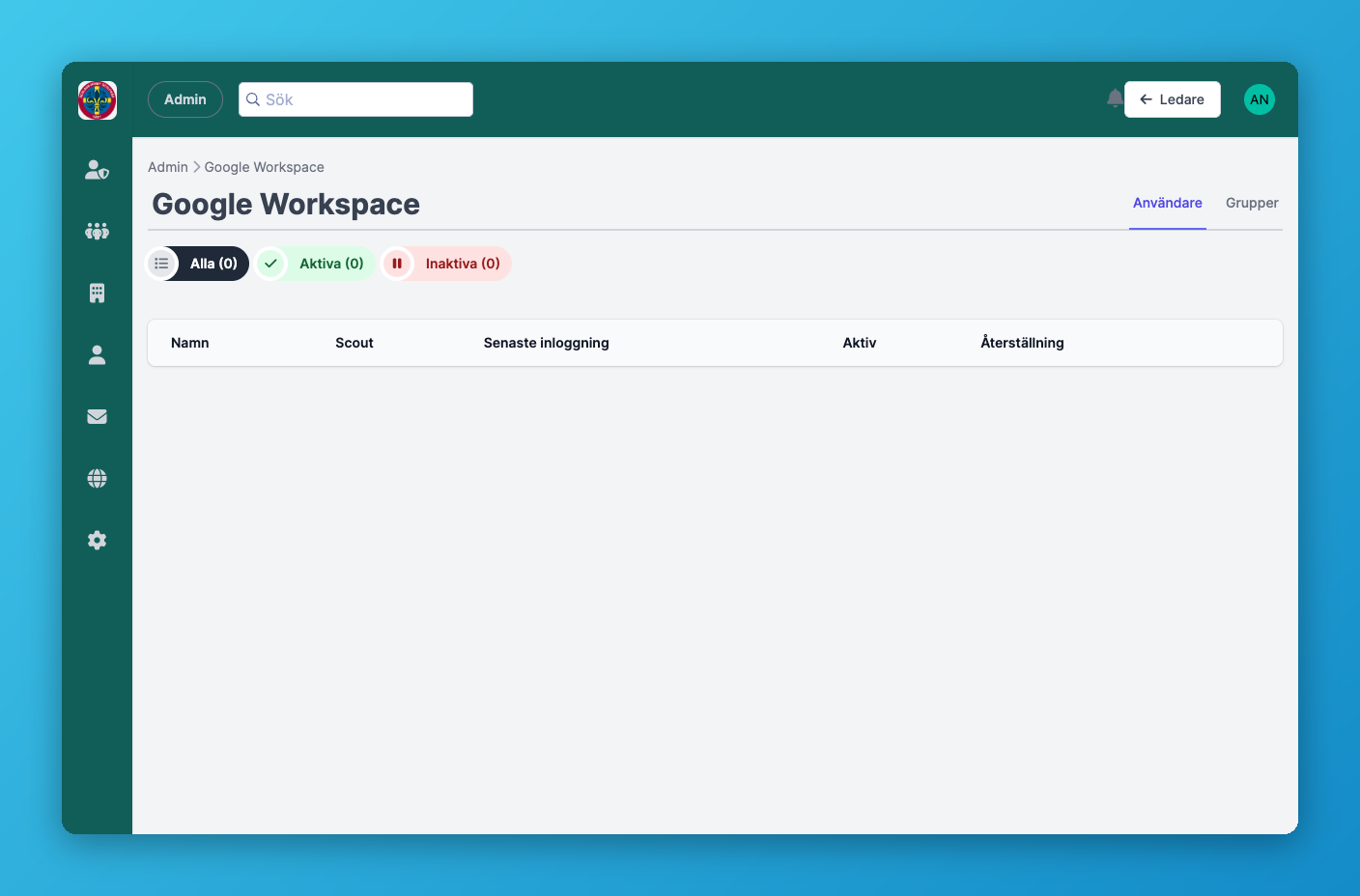Open the gear settings sidebar icon
This screenshot has height=896, width=1360.
click(98, 541)
